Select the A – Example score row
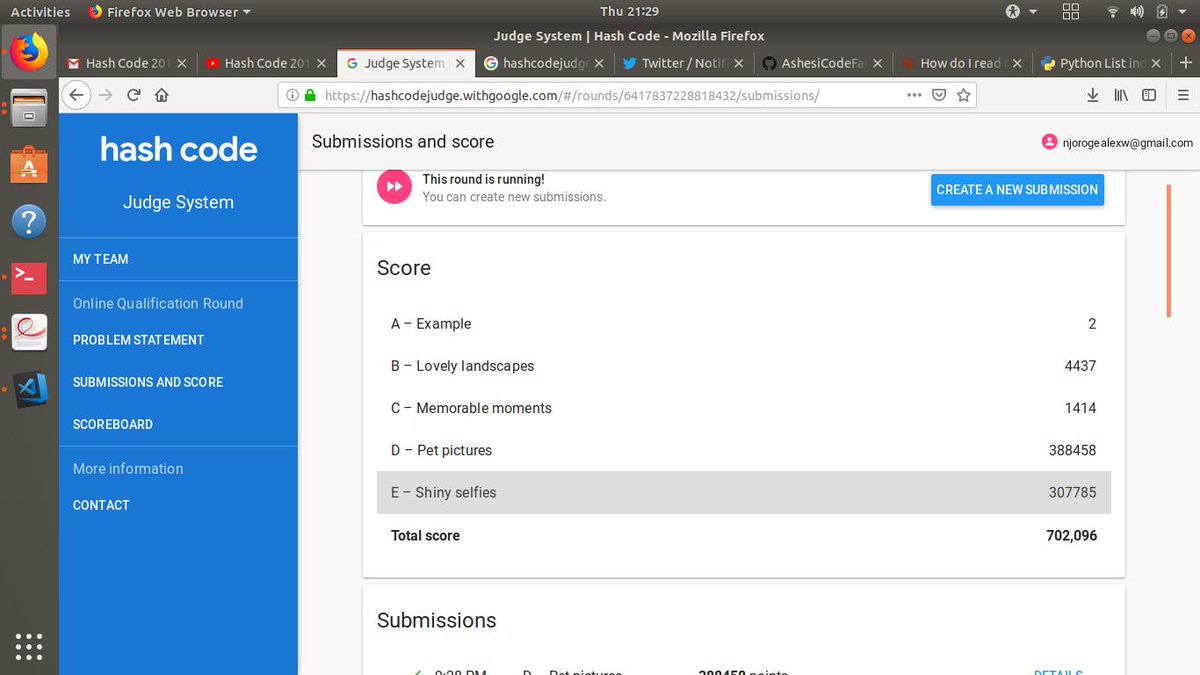1200x675 pixels. (744, 324)
